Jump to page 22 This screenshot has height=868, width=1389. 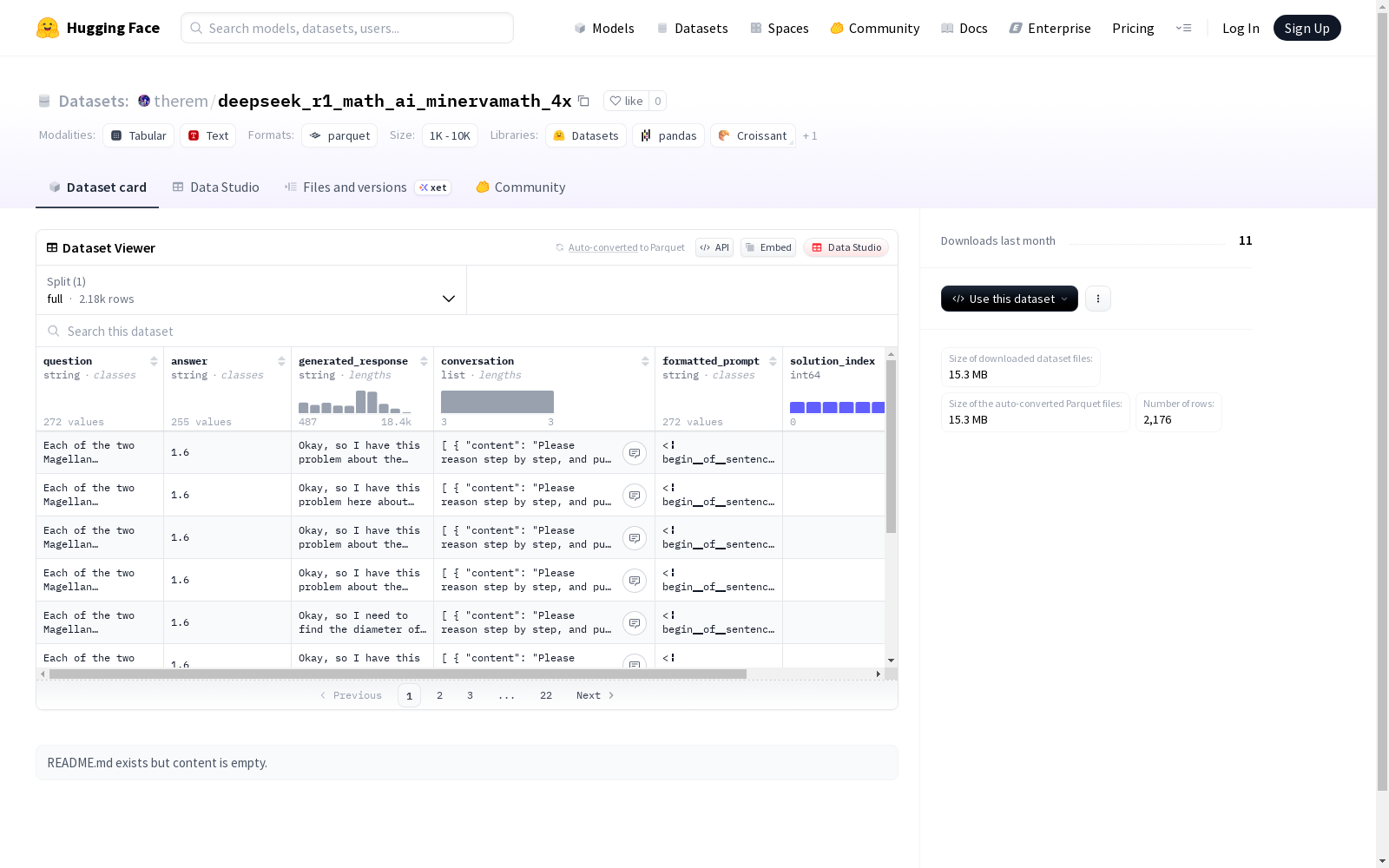coord(545,695)
